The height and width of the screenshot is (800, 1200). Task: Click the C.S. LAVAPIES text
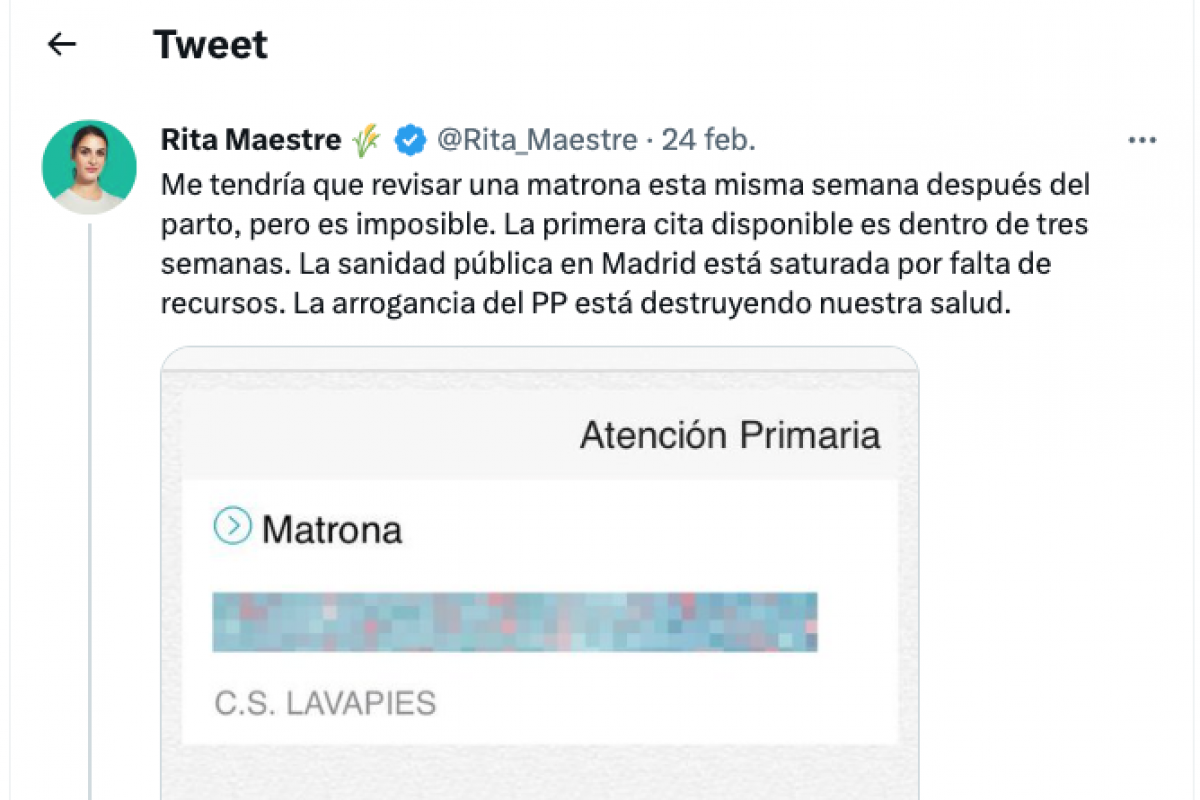tap(325, 703)
